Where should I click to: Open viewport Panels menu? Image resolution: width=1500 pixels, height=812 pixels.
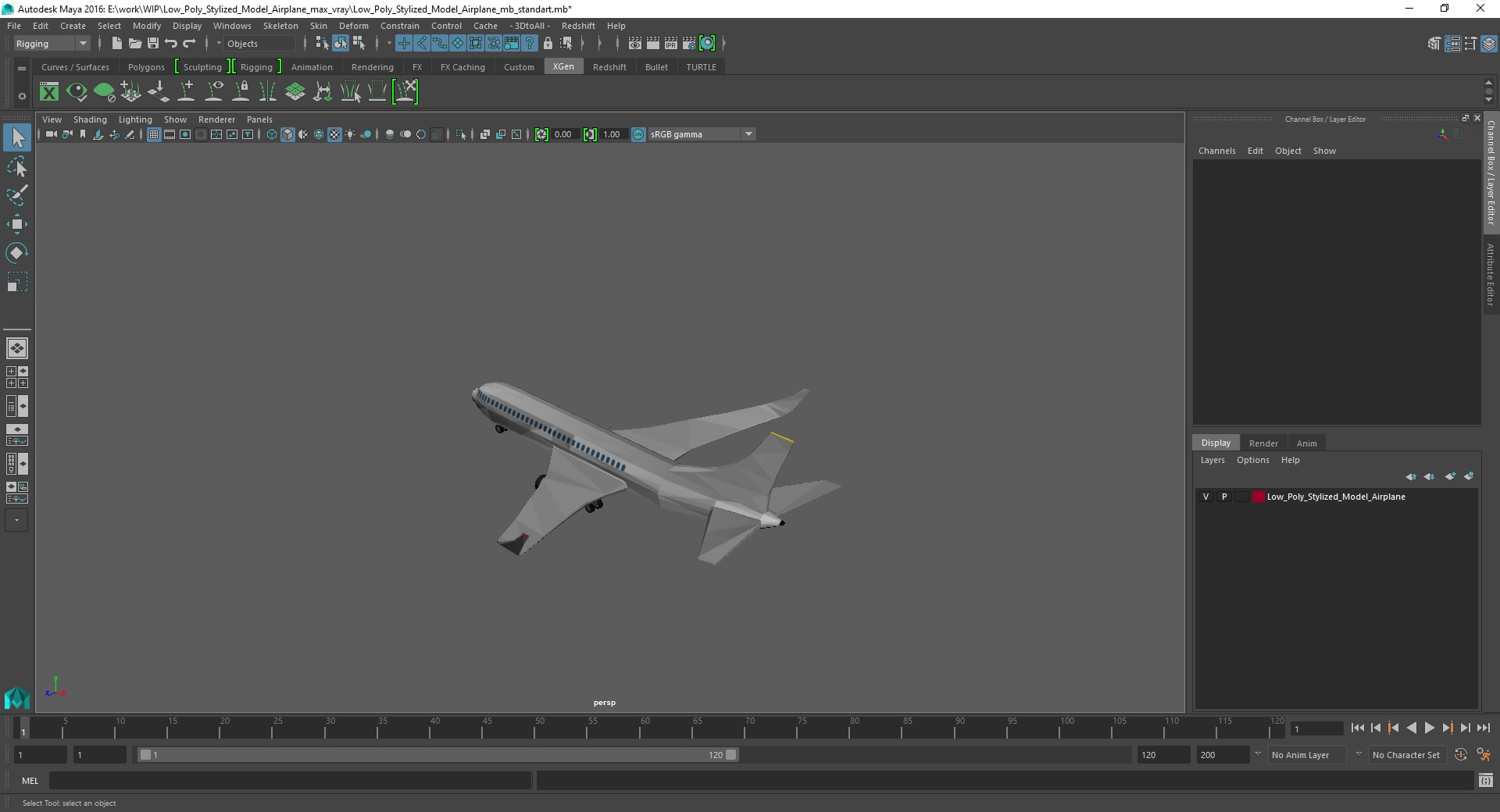pos(259,119)
